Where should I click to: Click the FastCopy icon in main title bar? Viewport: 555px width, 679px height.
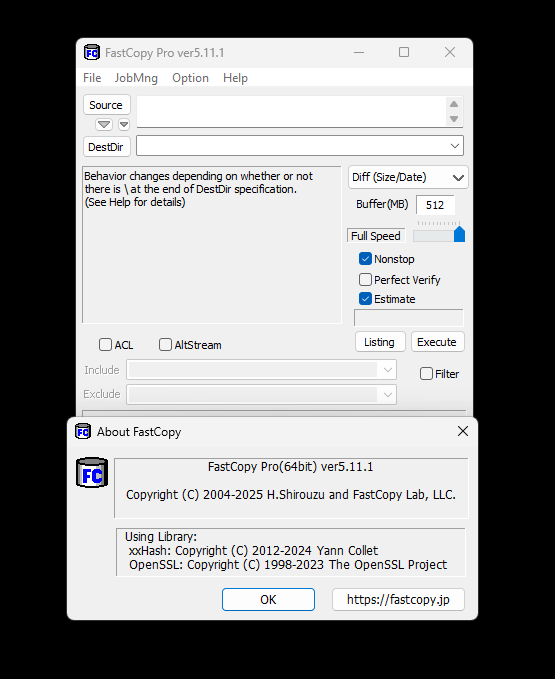coord(91,52)
